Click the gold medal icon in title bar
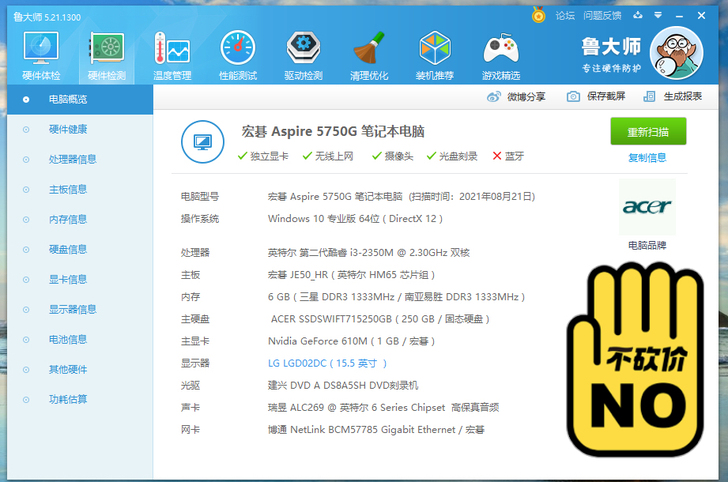The width and height of the screenshot is (728, 482). pos(538,15)
